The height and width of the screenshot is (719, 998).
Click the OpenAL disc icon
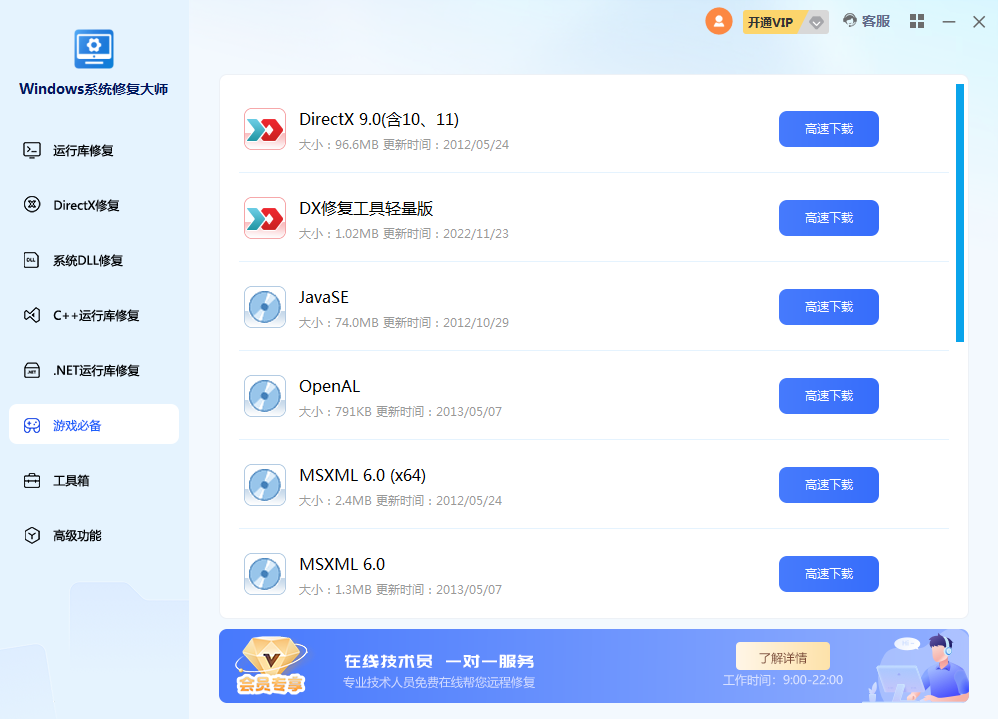(265, 396)
